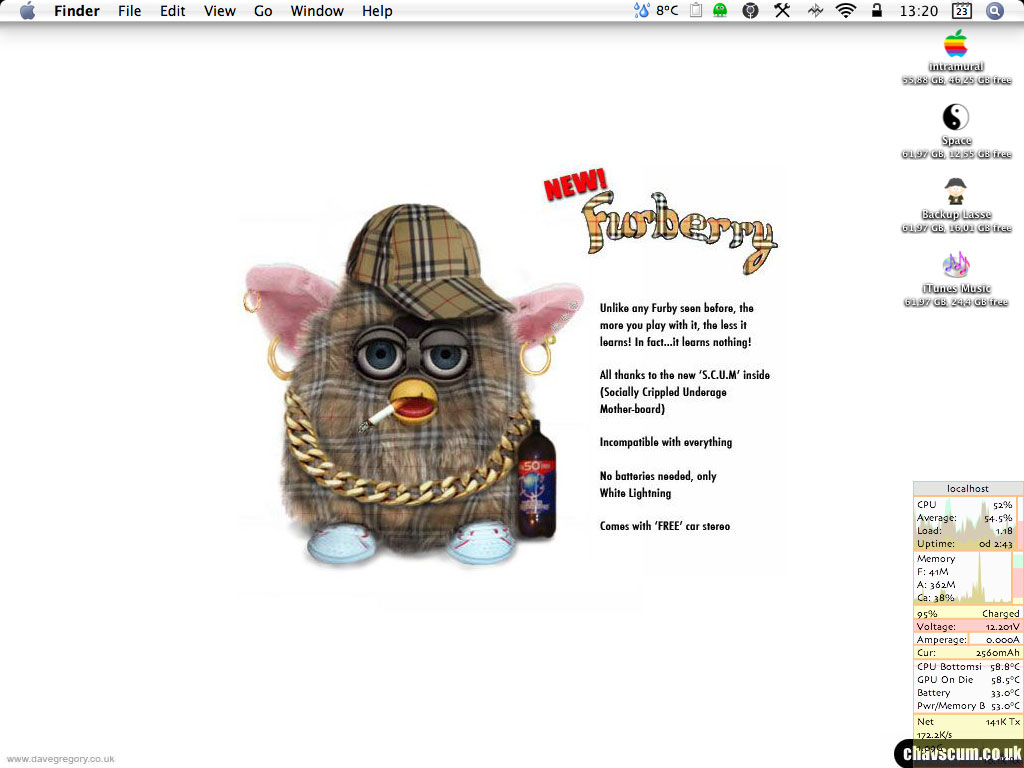Select the Space yin-yang drive icon
The height and width of the screenshot is (768, 1024).
click(x=955, y=118)
